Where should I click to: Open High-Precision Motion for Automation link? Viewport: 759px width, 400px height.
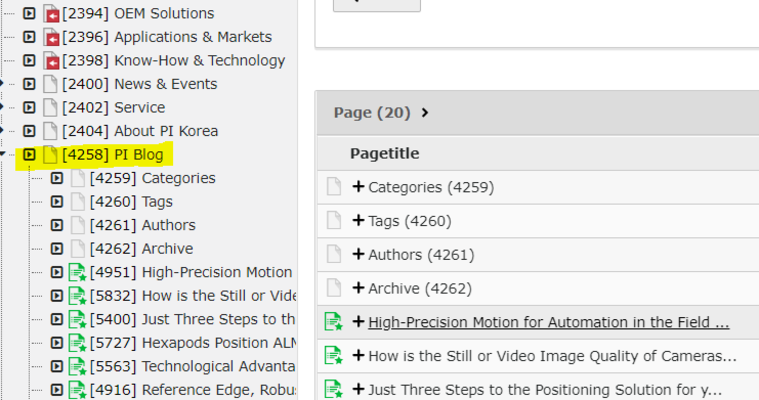[x=548, y=323]
